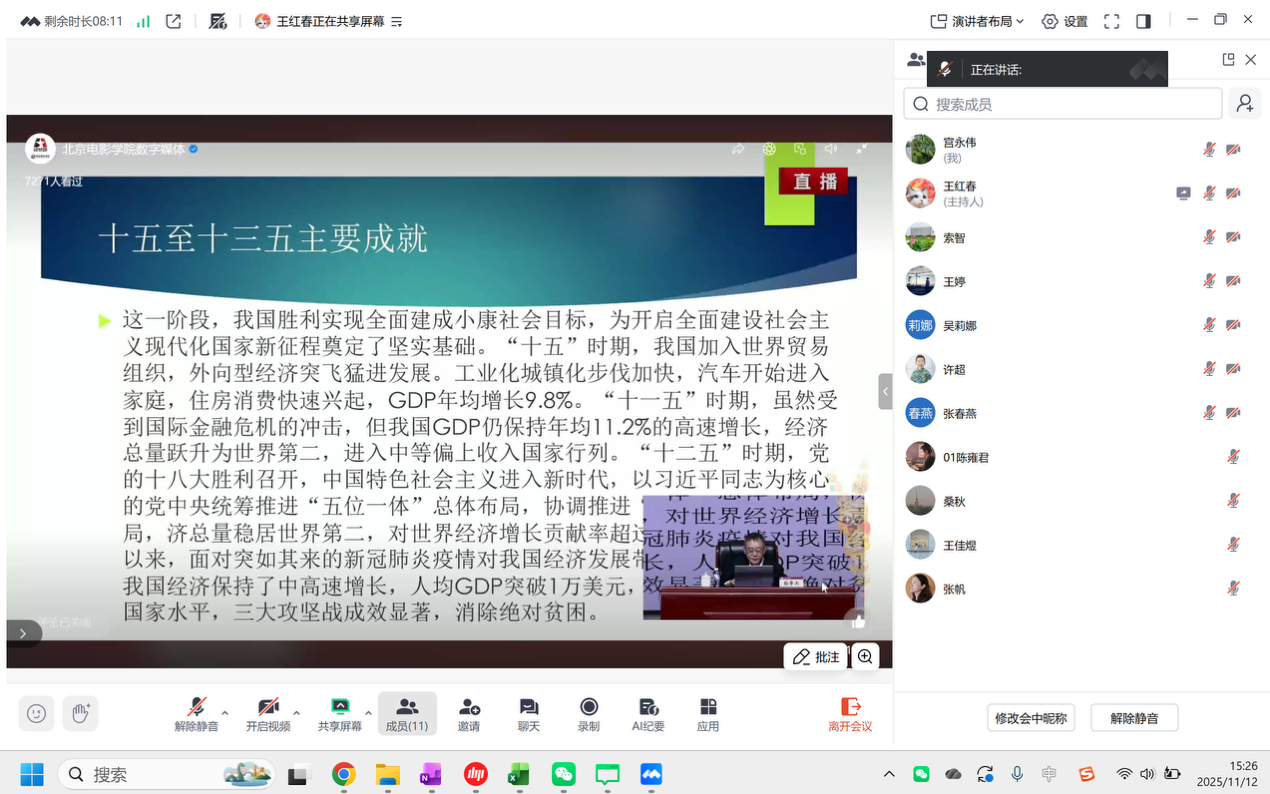Image resolution: width=1270 pixels, height=794 pixels.
Task: Open the 聊天 chat panel
Action: (528, 714)
